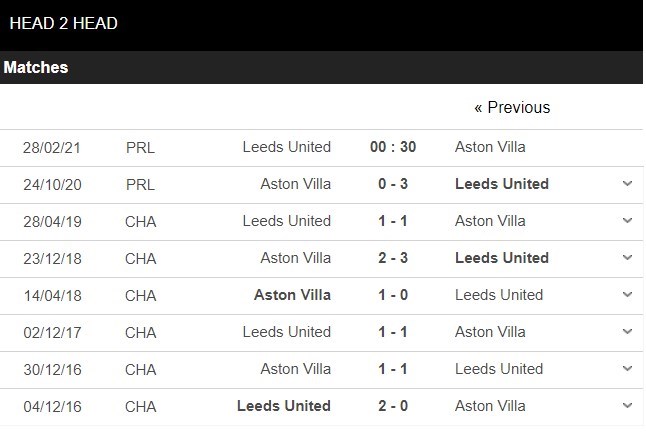
Task: Click the 2 - 3 score on 23/12/18
Action: (393, 258)
